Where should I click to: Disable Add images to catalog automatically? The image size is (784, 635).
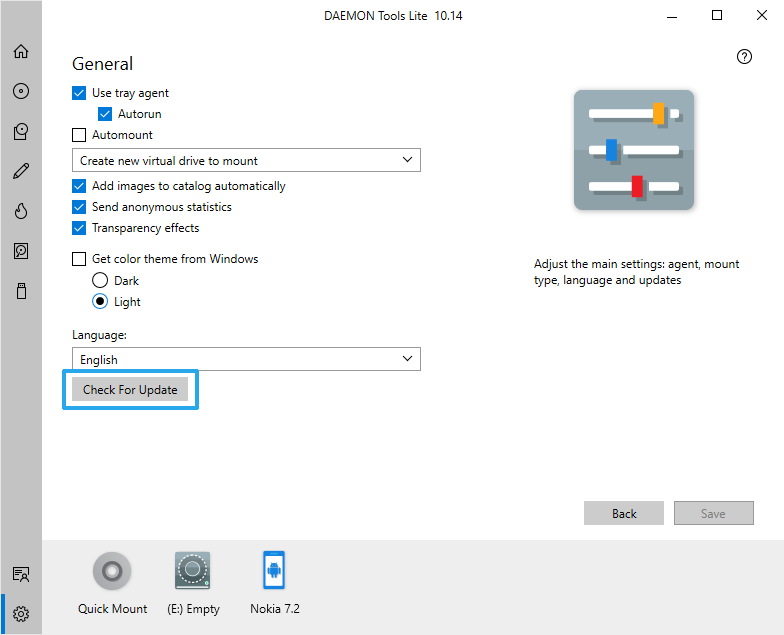click(79, 186)
